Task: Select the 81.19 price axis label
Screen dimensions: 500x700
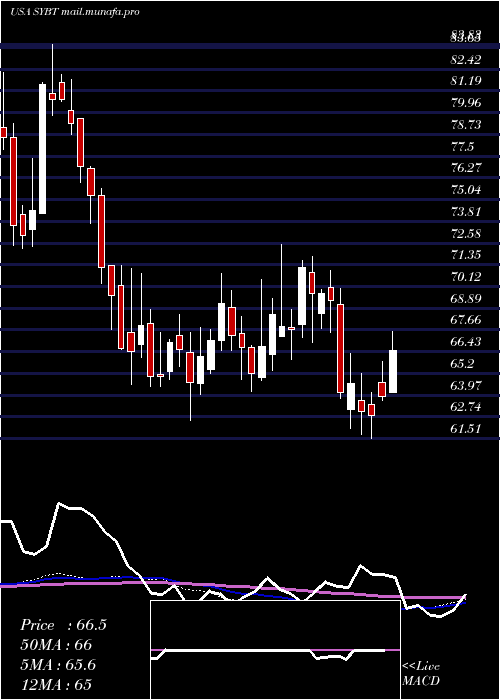Action: coord(466,81)
